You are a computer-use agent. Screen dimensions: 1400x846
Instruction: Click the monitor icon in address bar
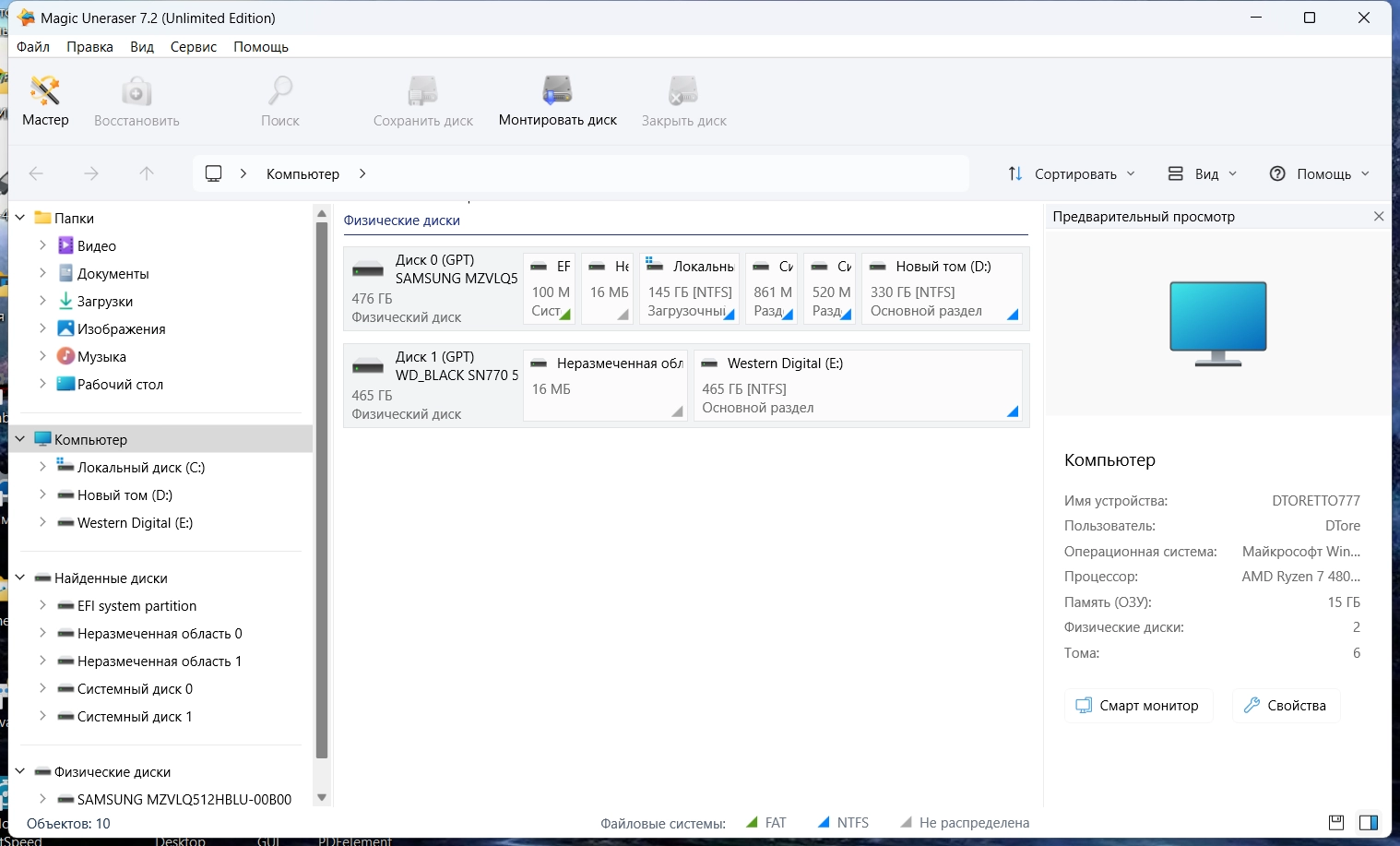tap(214, 173)
